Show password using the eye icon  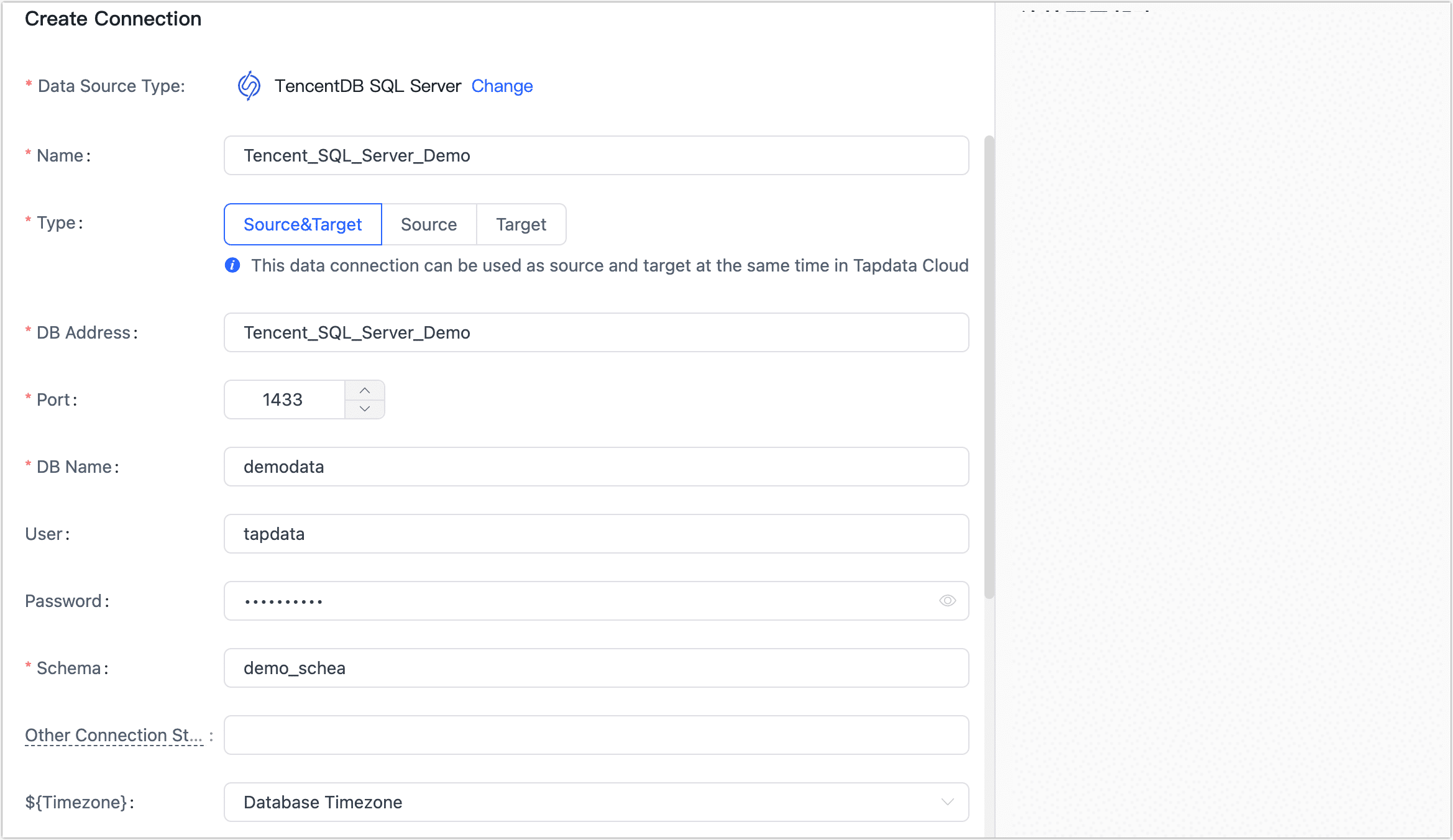coord(947,601)
